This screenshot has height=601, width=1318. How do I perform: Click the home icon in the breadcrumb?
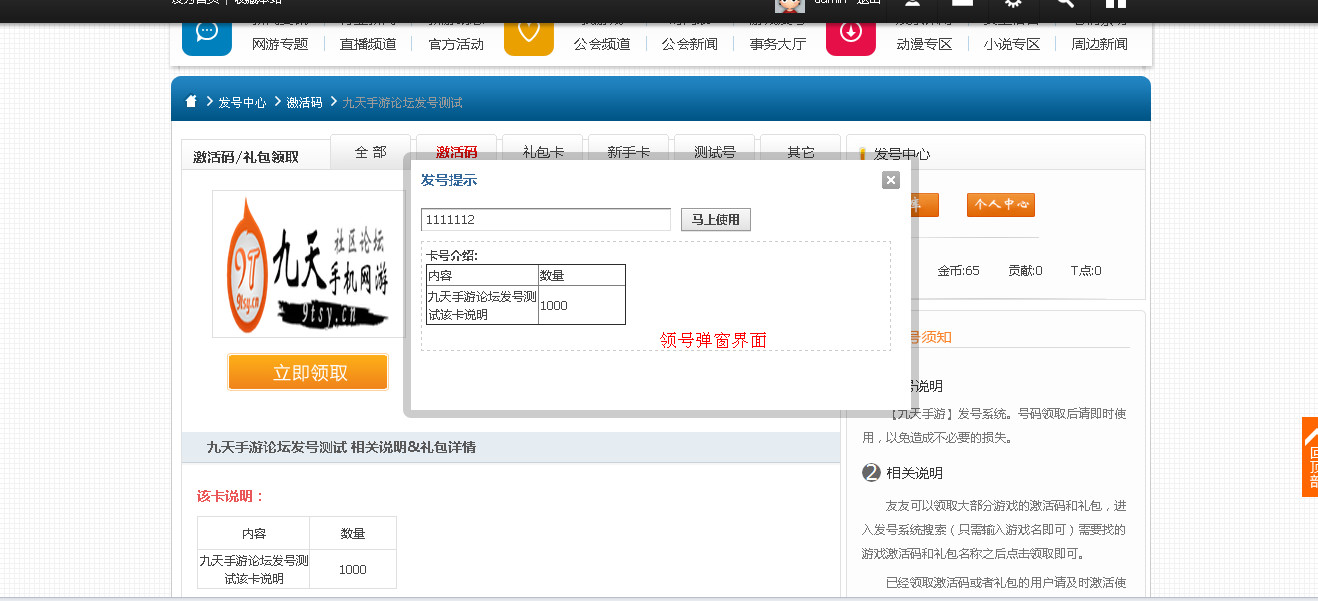click(191, 102)
